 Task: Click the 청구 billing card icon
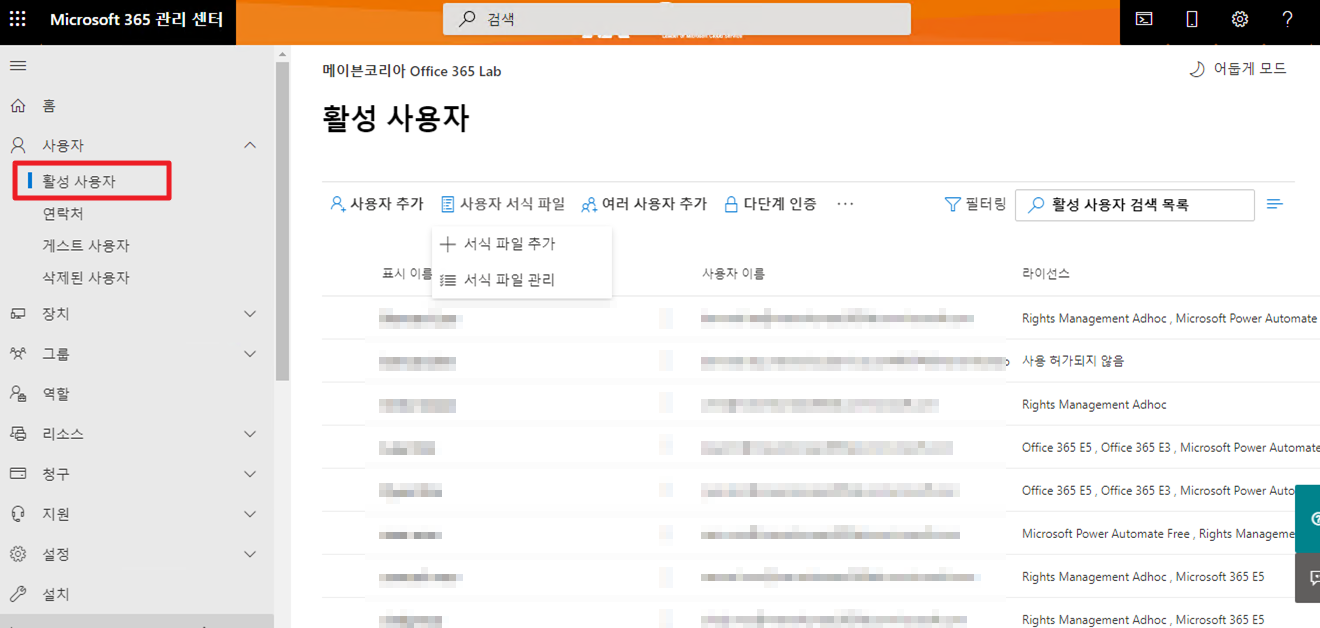click(18, 474)
